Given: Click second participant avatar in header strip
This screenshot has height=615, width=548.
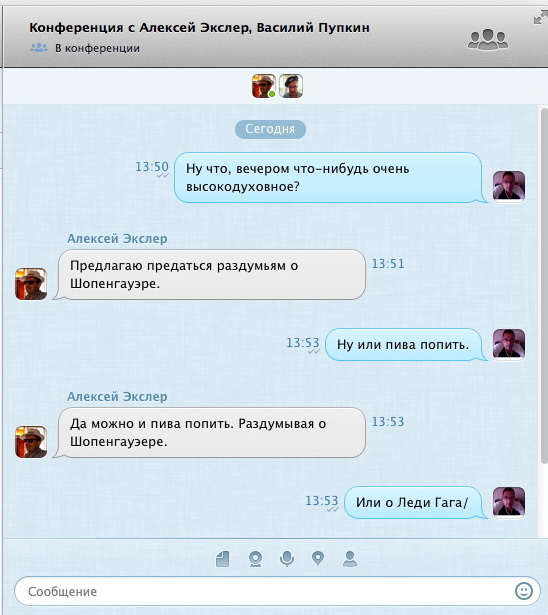Looking at the screenshot, I should 291,86.
